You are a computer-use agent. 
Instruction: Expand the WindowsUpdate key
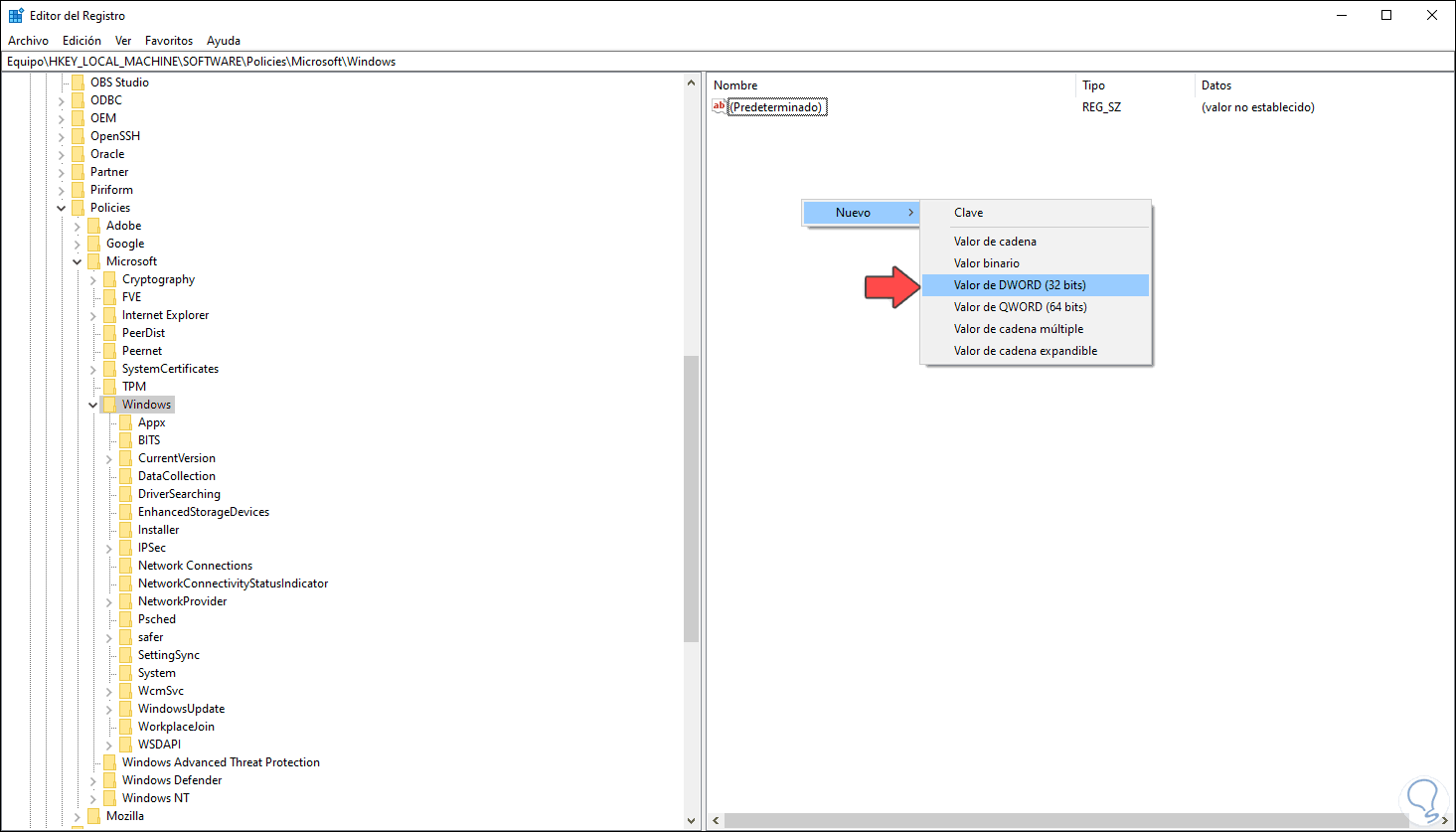pyautogui.click(x=109, y=709)
